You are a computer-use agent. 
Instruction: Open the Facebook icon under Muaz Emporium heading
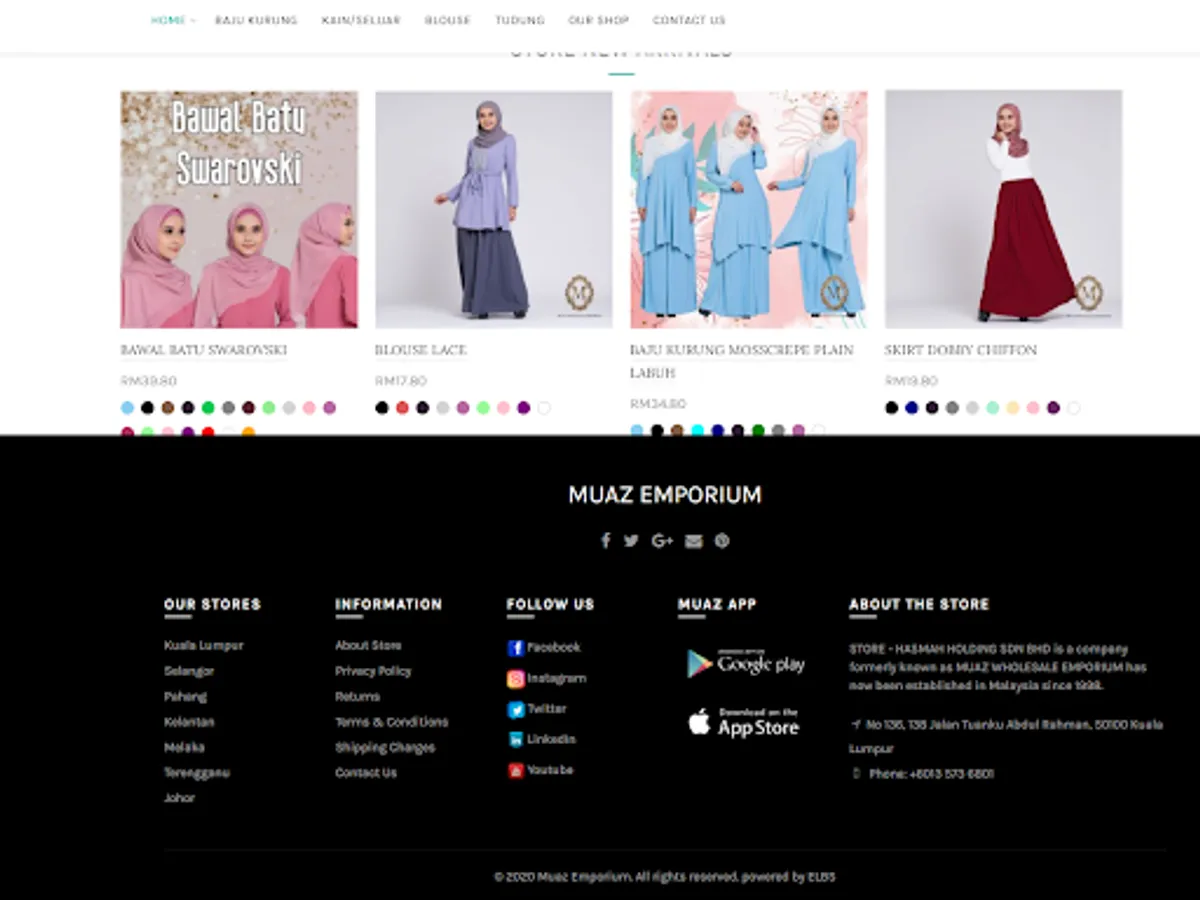605,541
